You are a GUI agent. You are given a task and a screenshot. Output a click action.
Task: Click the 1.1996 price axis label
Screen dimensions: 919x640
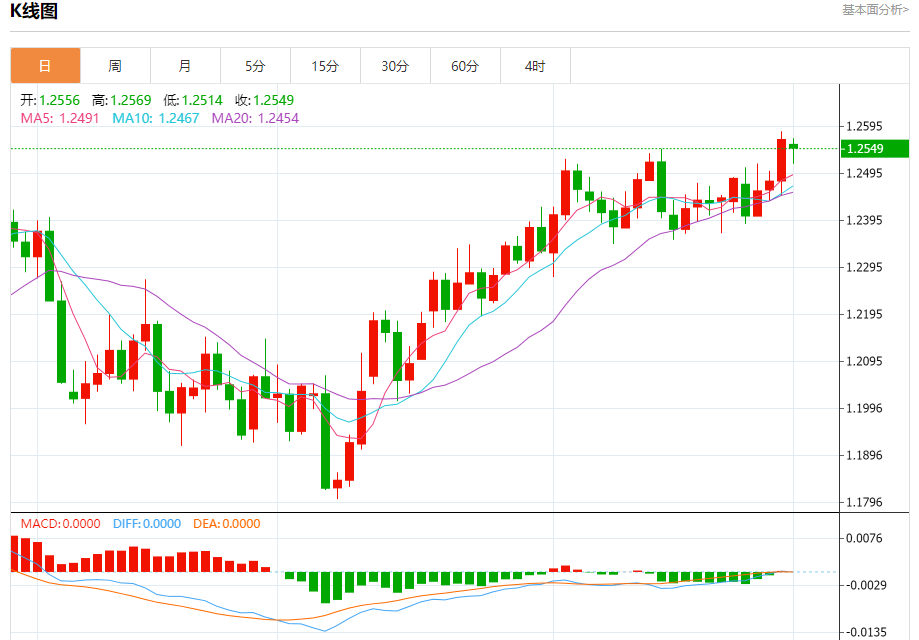(x=864, y=408)
